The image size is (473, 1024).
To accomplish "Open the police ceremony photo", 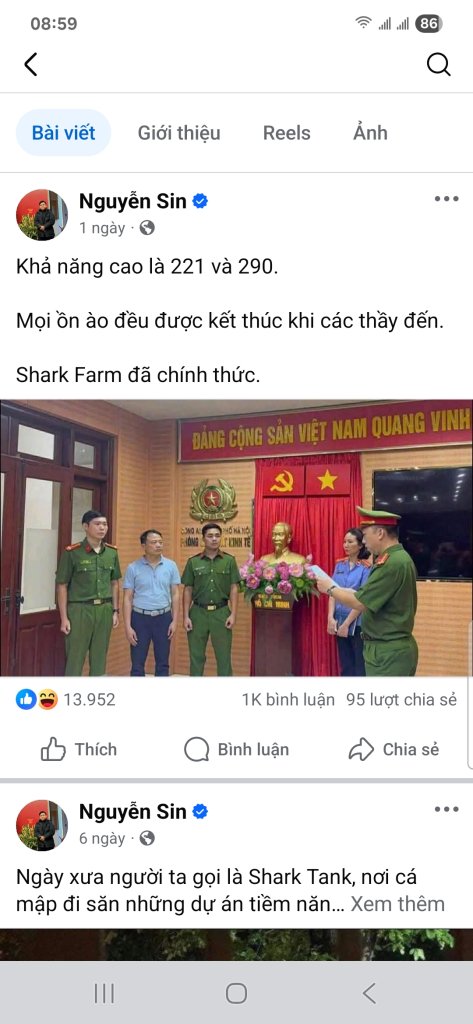I will click(x=236, y=537).
